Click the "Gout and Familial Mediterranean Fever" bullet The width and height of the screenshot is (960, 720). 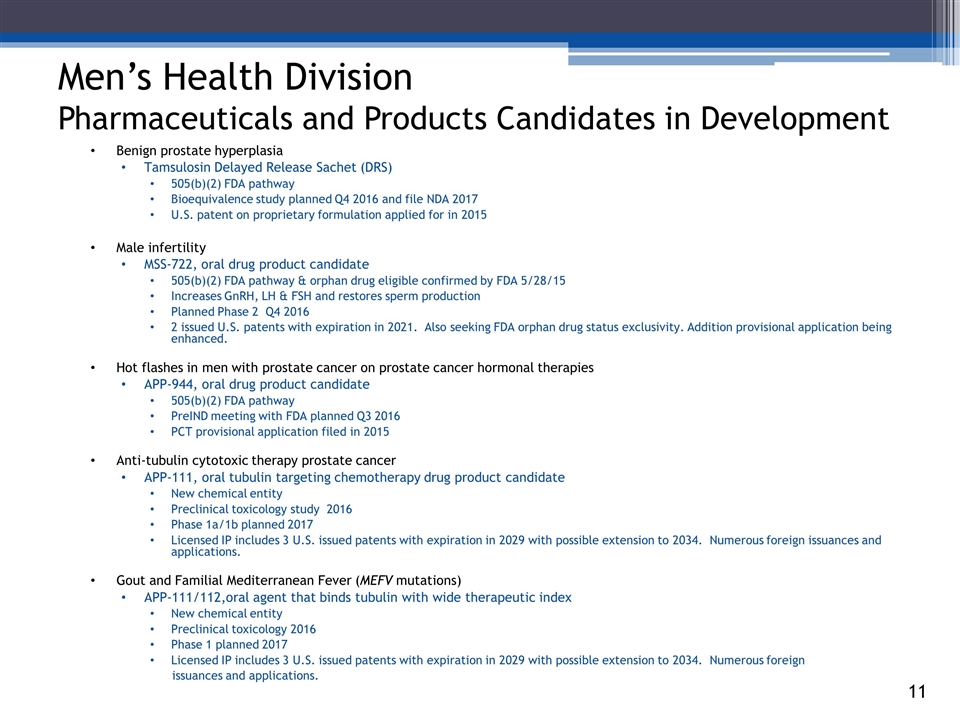(289, 580)
